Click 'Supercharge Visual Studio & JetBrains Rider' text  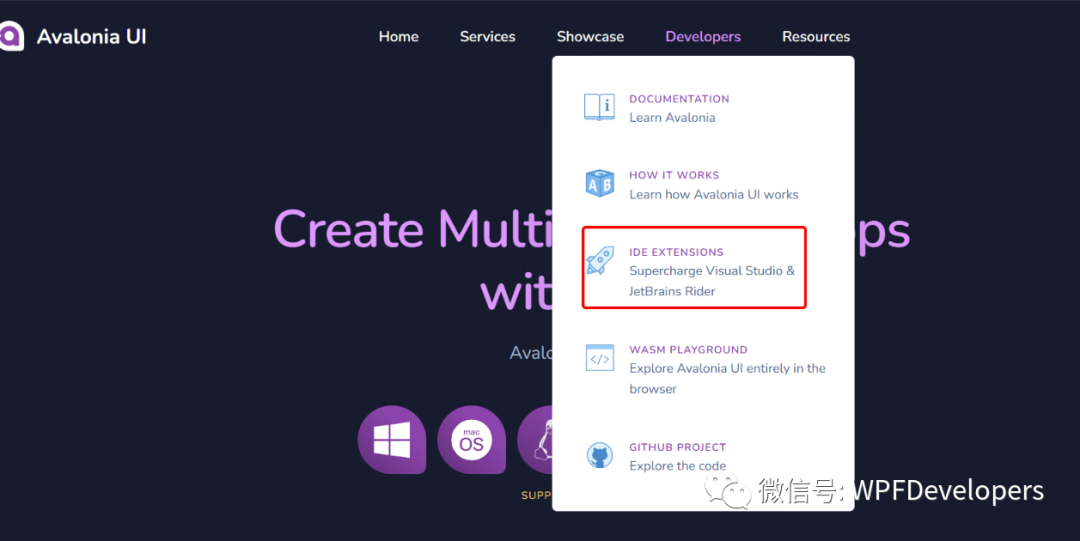click(x=712, y=281)
